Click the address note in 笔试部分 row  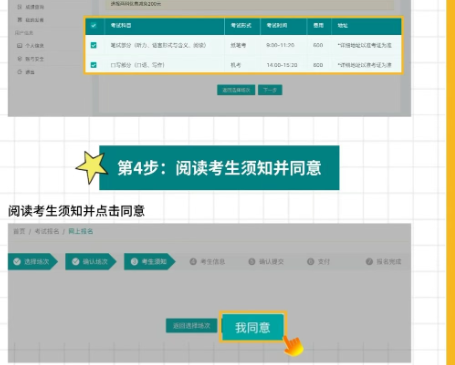tap(364, 45)
